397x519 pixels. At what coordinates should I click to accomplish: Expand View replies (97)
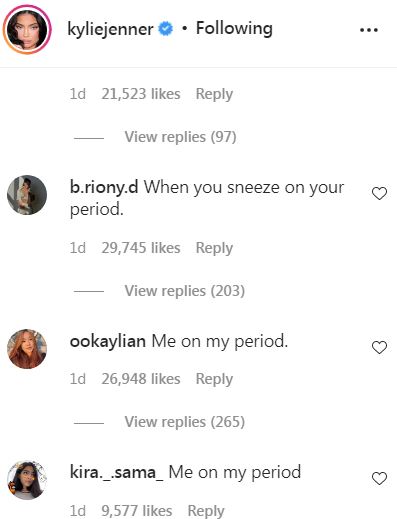tap(180, 137)
